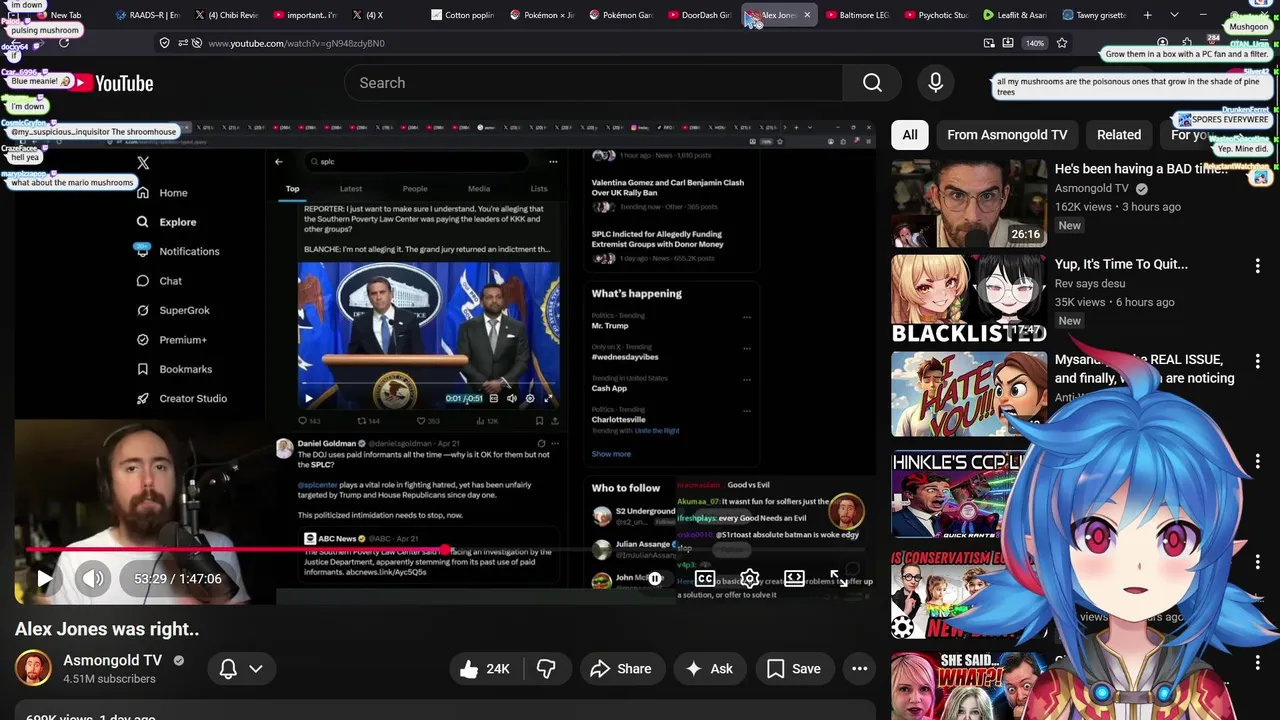
Task: Open options menu for the "REAL ISSUE" video
Action: (1257, 361)
